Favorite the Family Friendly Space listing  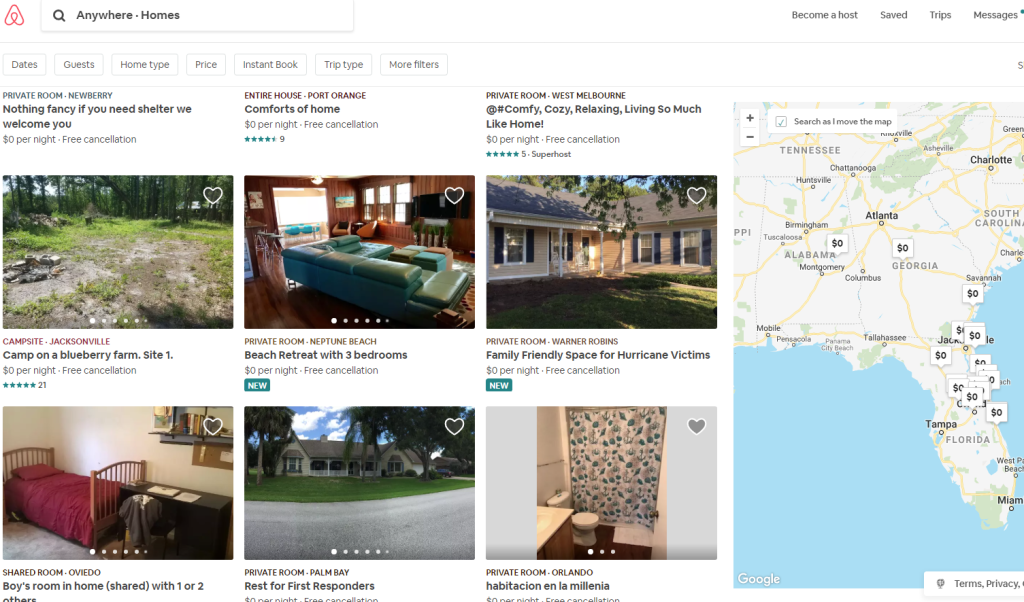[x=696, y=196]
